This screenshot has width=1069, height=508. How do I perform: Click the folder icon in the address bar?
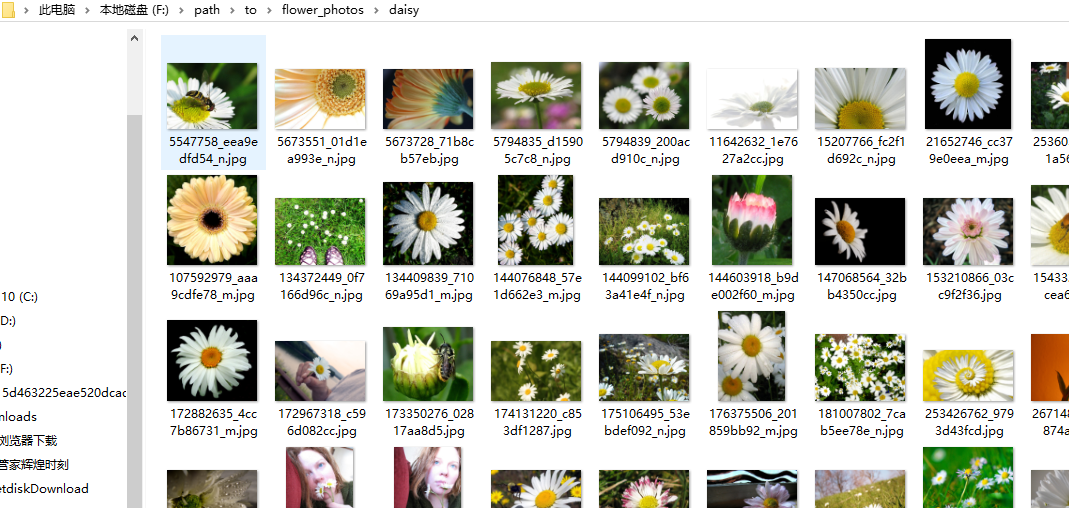8,10
